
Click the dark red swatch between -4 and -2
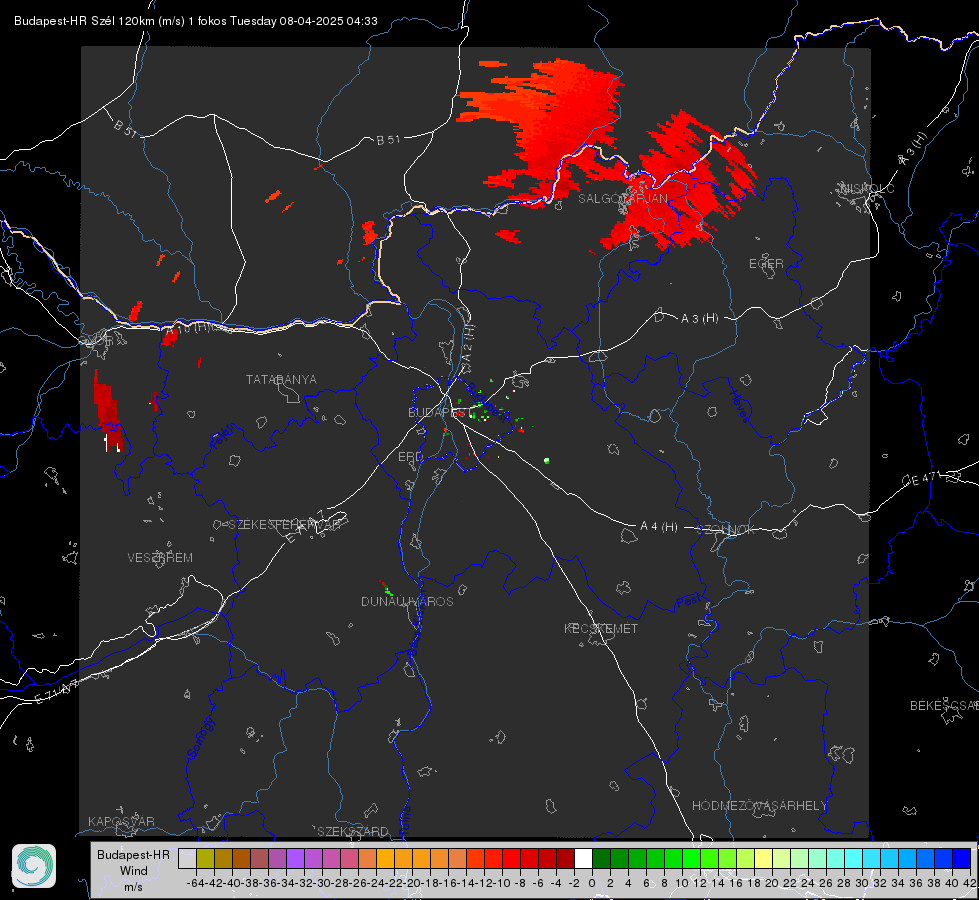(x=565, y=858)
